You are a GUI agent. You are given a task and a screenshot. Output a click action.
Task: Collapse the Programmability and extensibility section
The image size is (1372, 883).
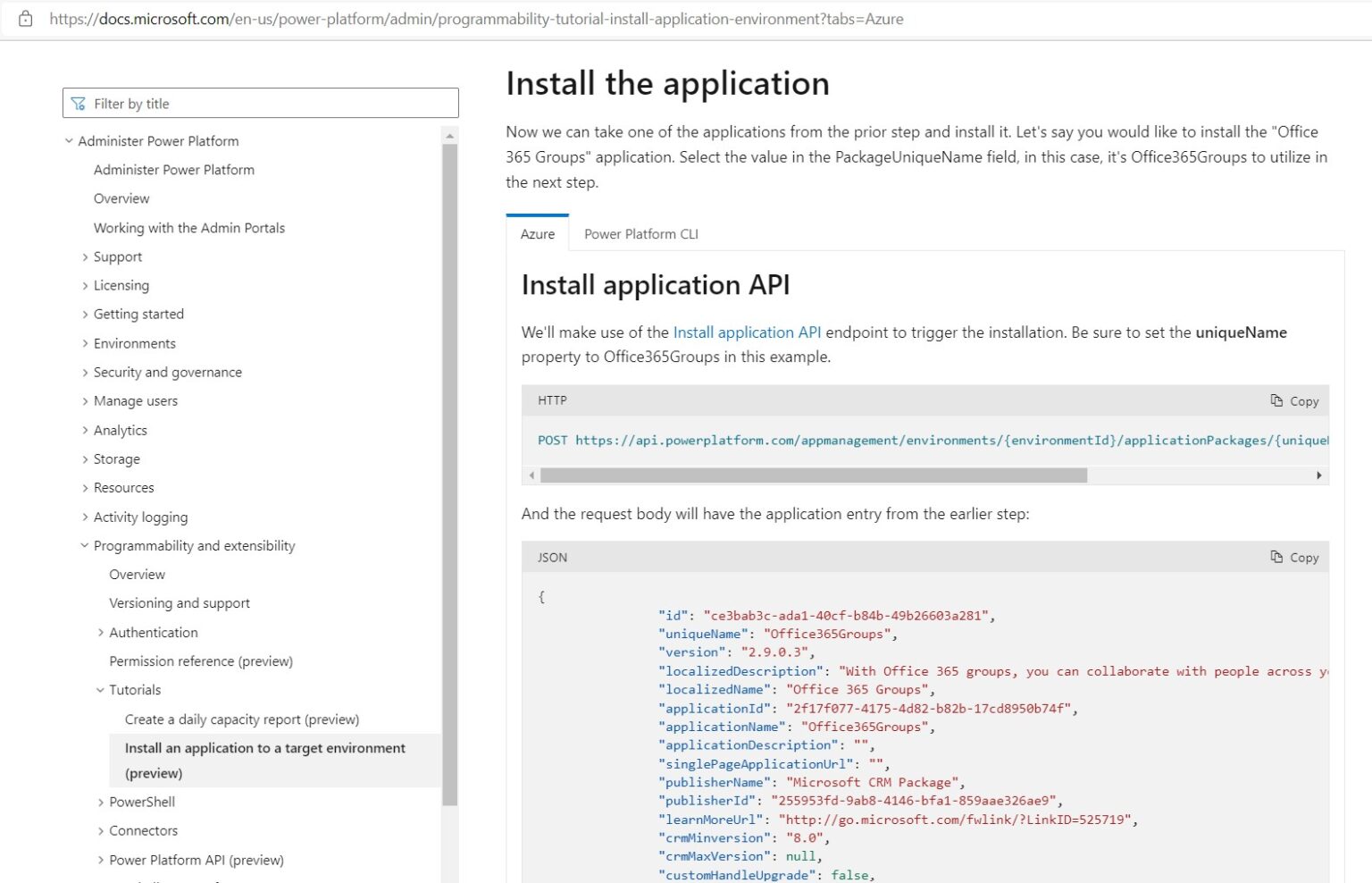pos(83,545)
